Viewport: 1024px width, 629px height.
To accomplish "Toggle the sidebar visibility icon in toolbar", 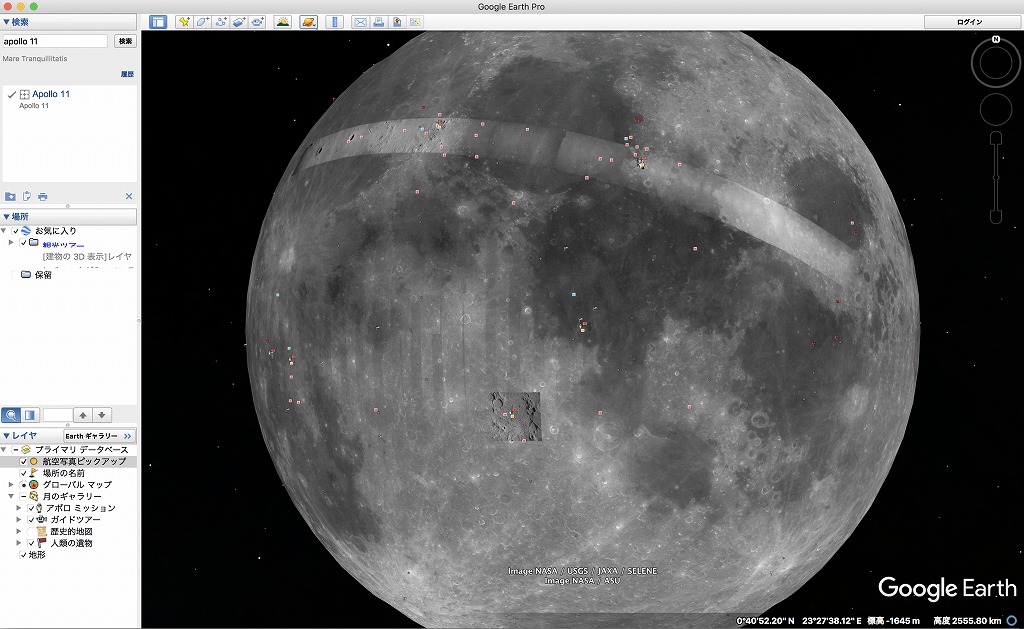I will pos(158,22).
